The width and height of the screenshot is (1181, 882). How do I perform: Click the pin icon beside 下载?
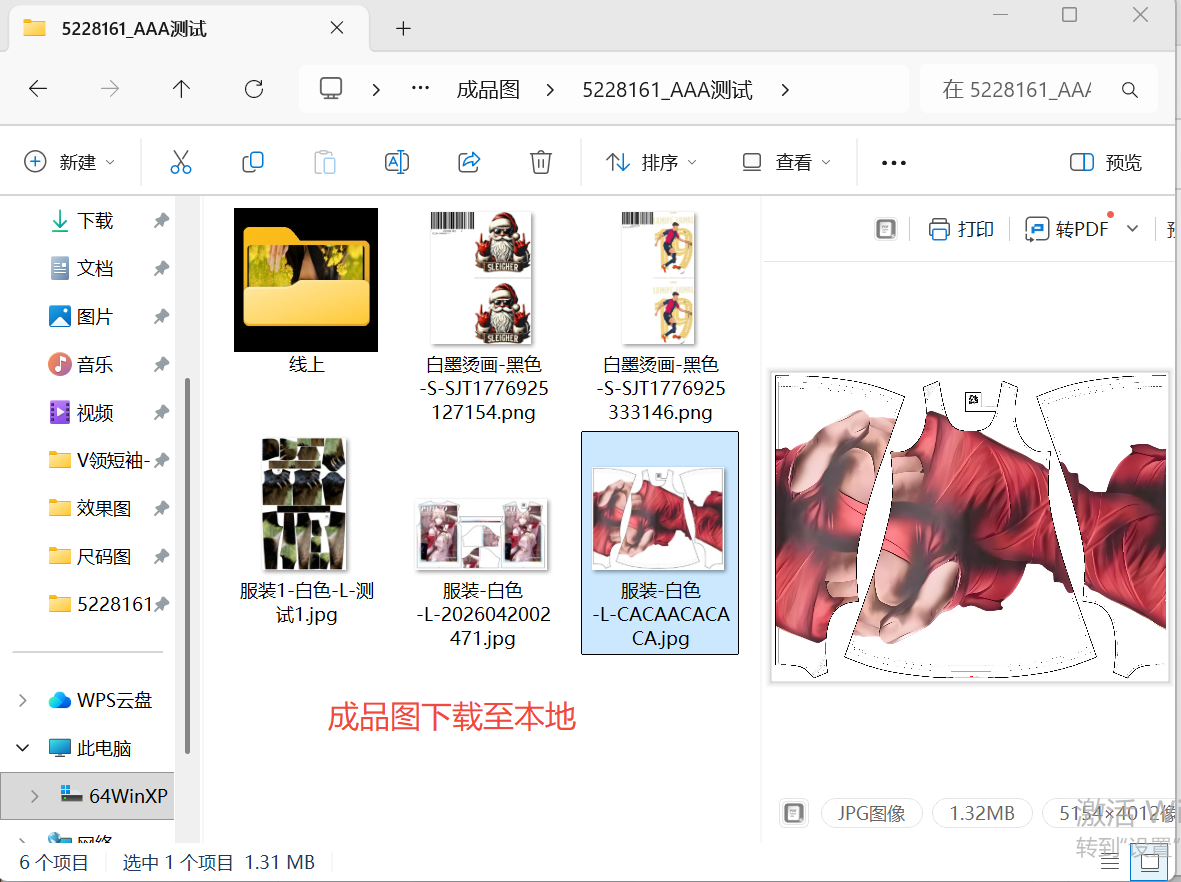pyautogui.click(x=161, y=221)
